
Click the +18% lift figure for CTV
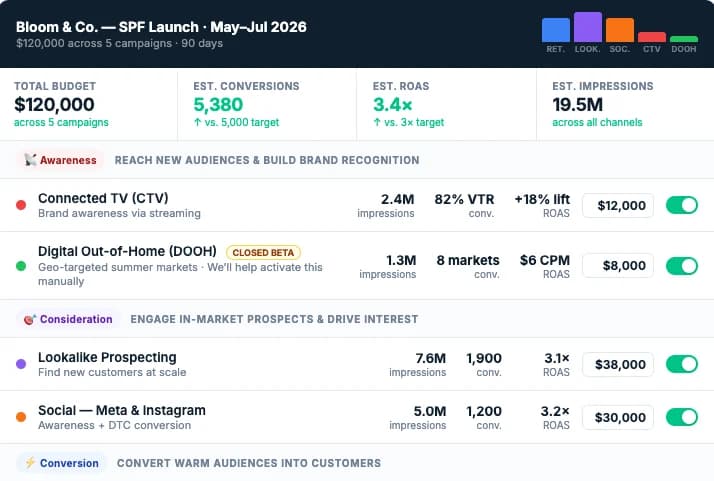(x=542, y=200)
